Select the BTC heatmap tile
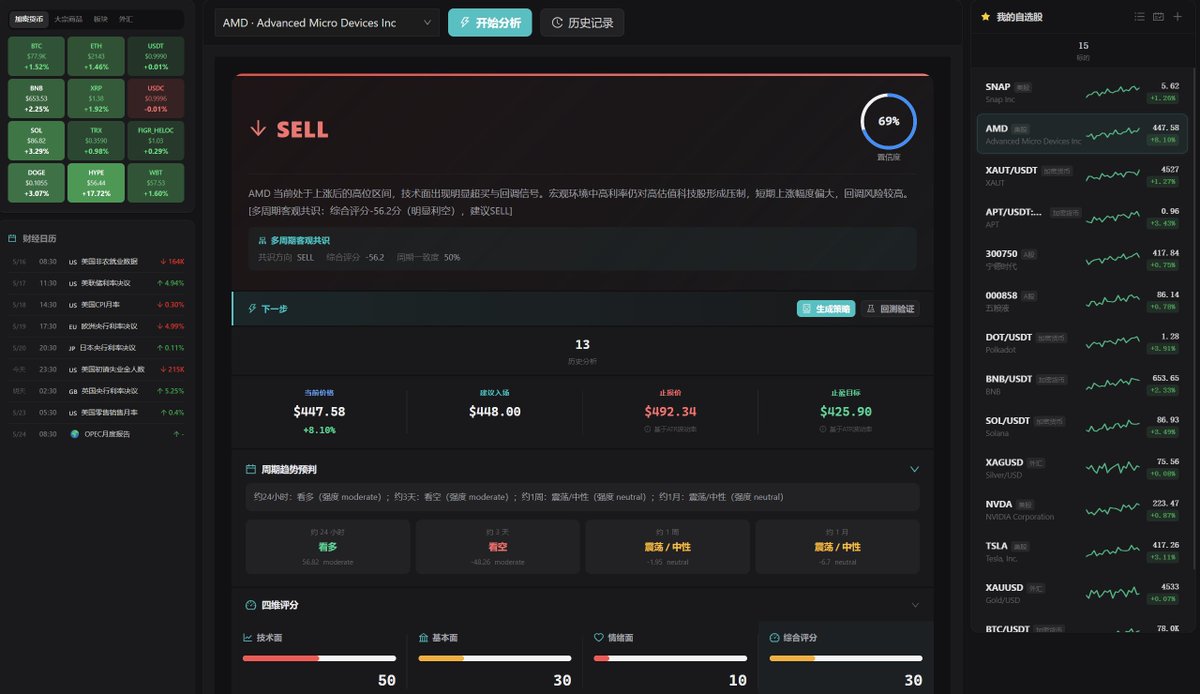This screenshot has width=1200, height=694. (x=36, y=56)
